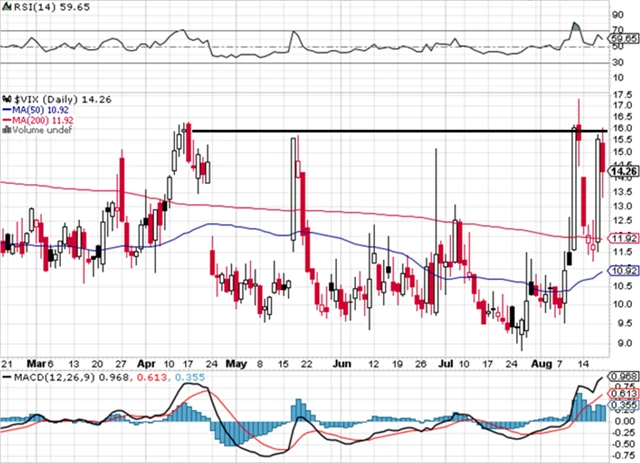Click the 10.92 MA(50) value tag on right axis
Image resolution: width=640 pixels, height=463 pixels.
(x=624, y=271)
